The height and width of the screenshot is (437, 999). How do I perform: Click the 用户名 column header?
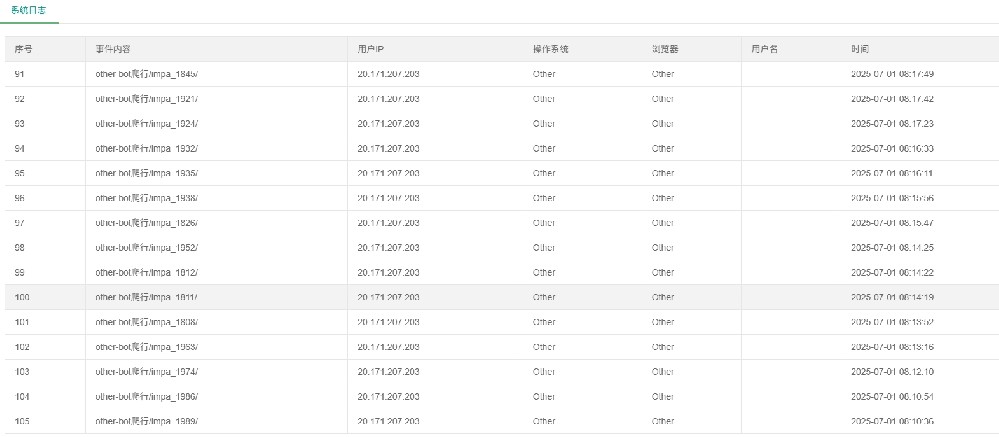(x=764, y=49)
